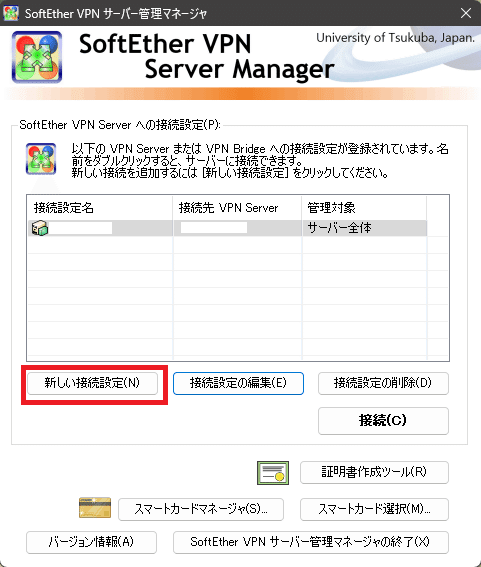Sort by 接続先 VPN Server column header

click(x=237, y=208)
